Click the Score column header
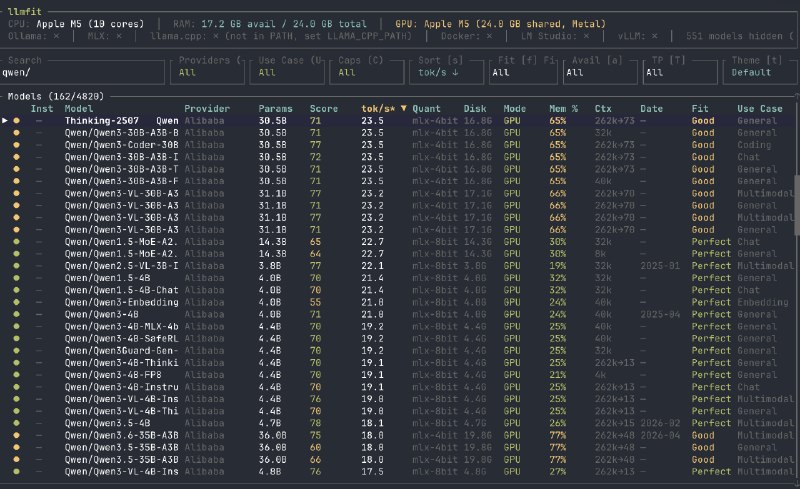The width and height of the screenshot is (800, 489). [x=323, y=108]
